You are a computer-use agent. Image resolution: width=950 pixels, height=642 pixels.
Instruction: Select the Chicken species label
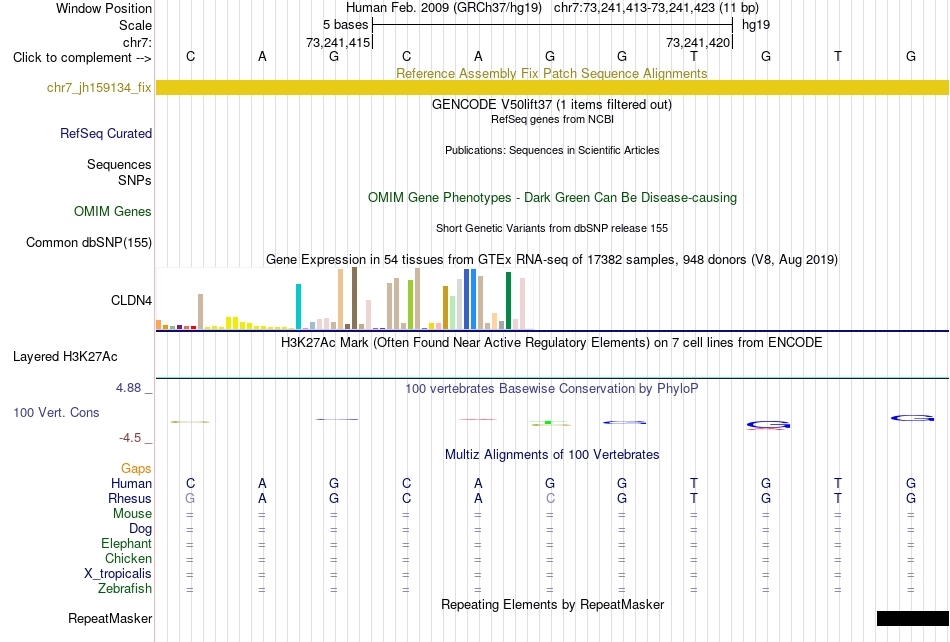coord(128,558)
